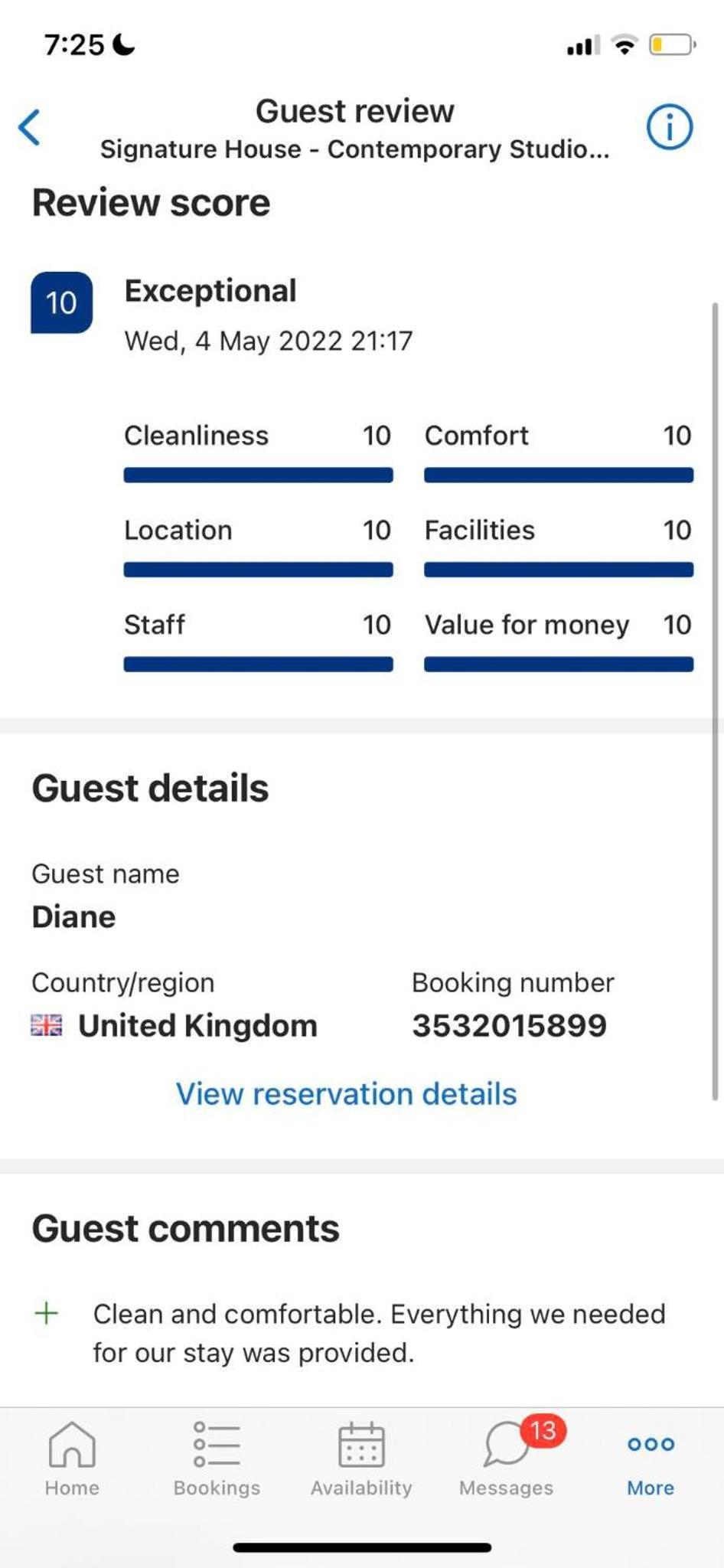The image size is (724, 1568).
Task: Open the Messages speech bubble icon
Action: pyautogui.click(x=506, y=1444)
